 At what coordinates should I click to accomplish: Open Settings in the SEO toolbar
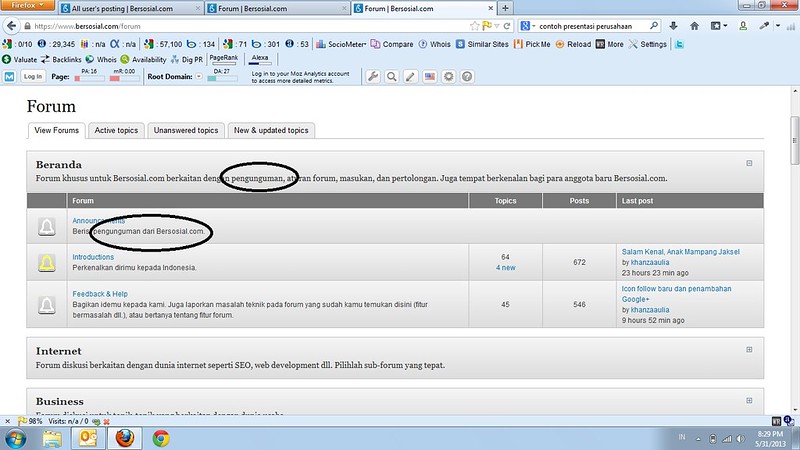click(x=647, y=44)
